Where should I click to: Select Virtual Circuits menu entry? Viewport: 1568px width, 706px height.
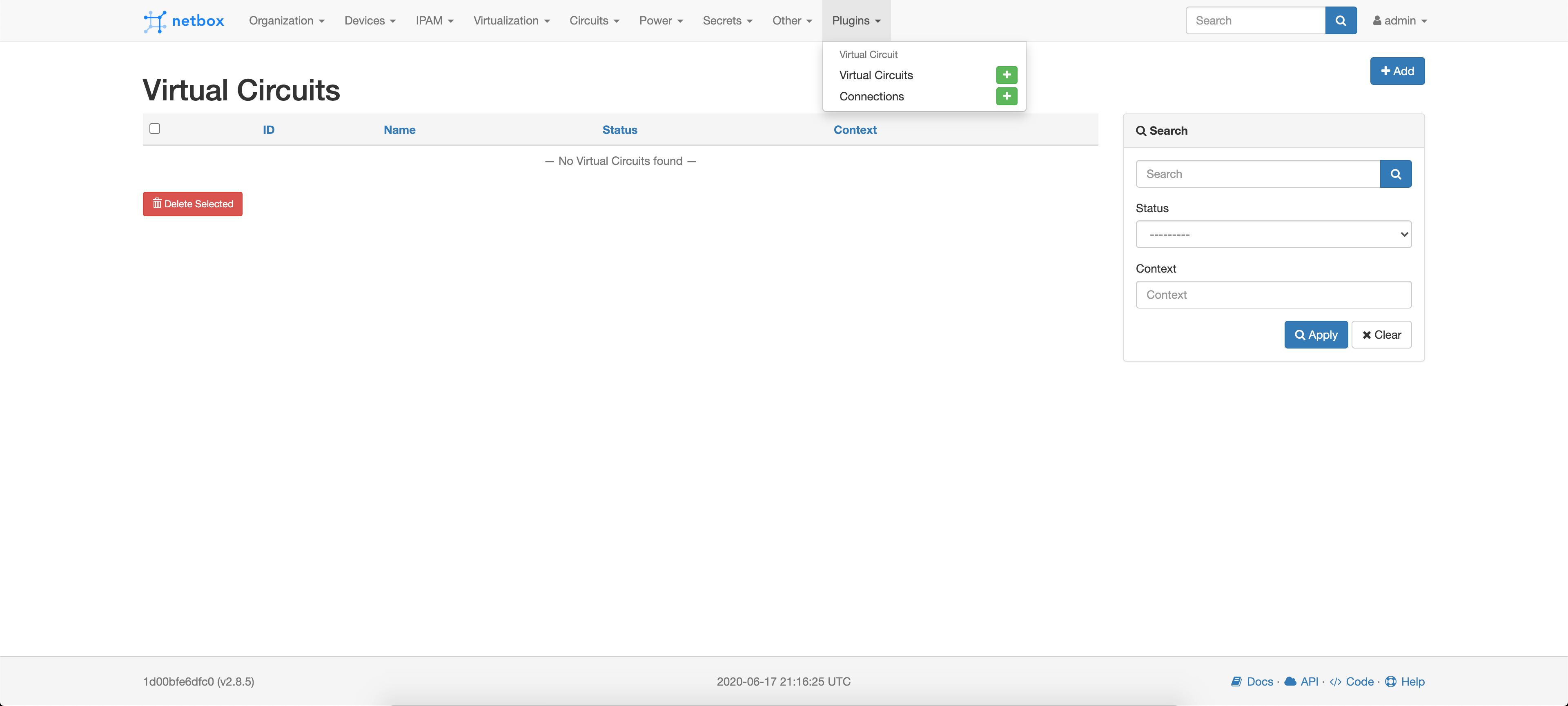click(x=875, y=75)
